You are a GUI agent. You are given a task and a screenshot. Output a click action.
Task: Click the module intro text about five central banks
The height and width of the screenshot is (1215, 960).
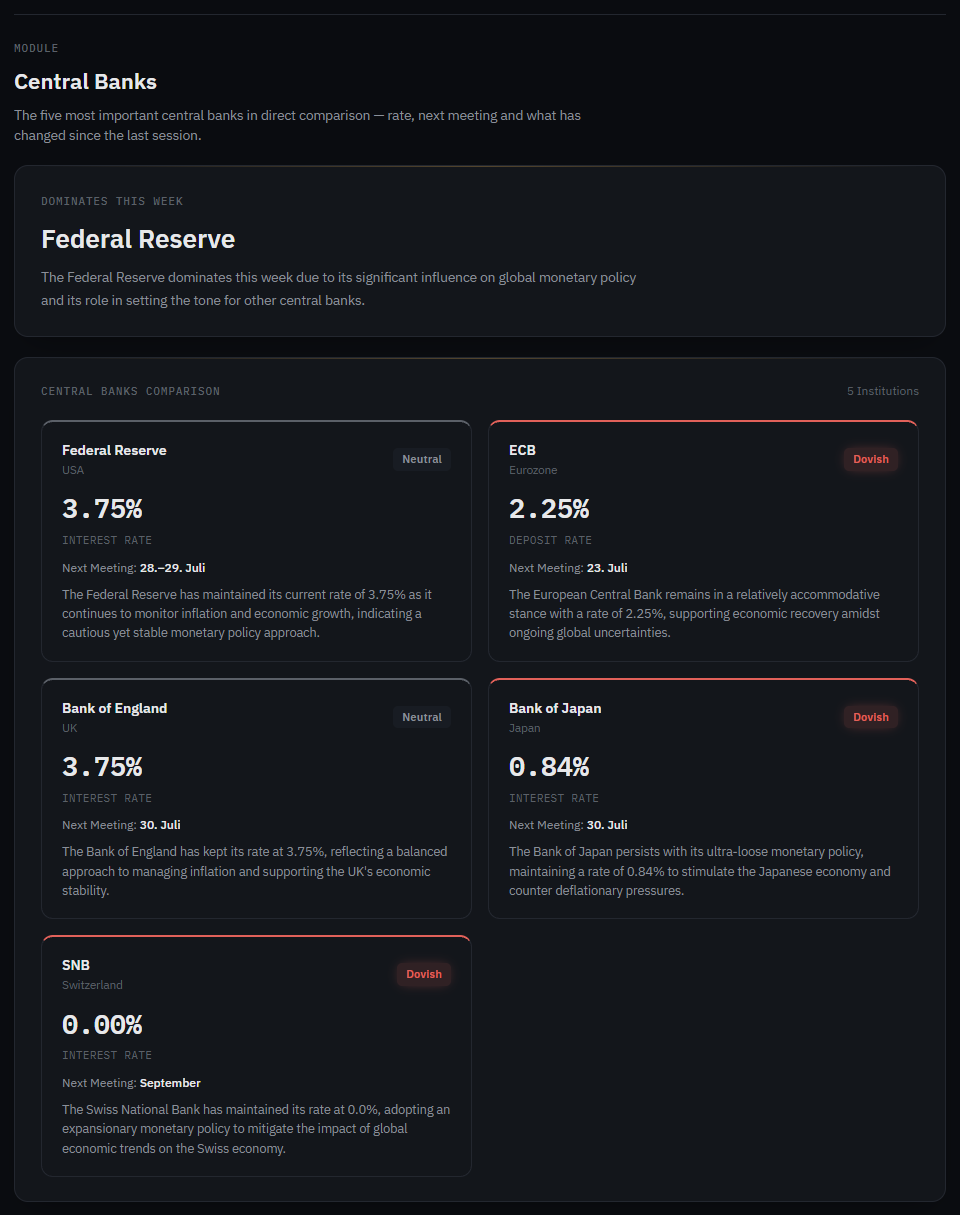pyautogui.click(x=297, y=125)
